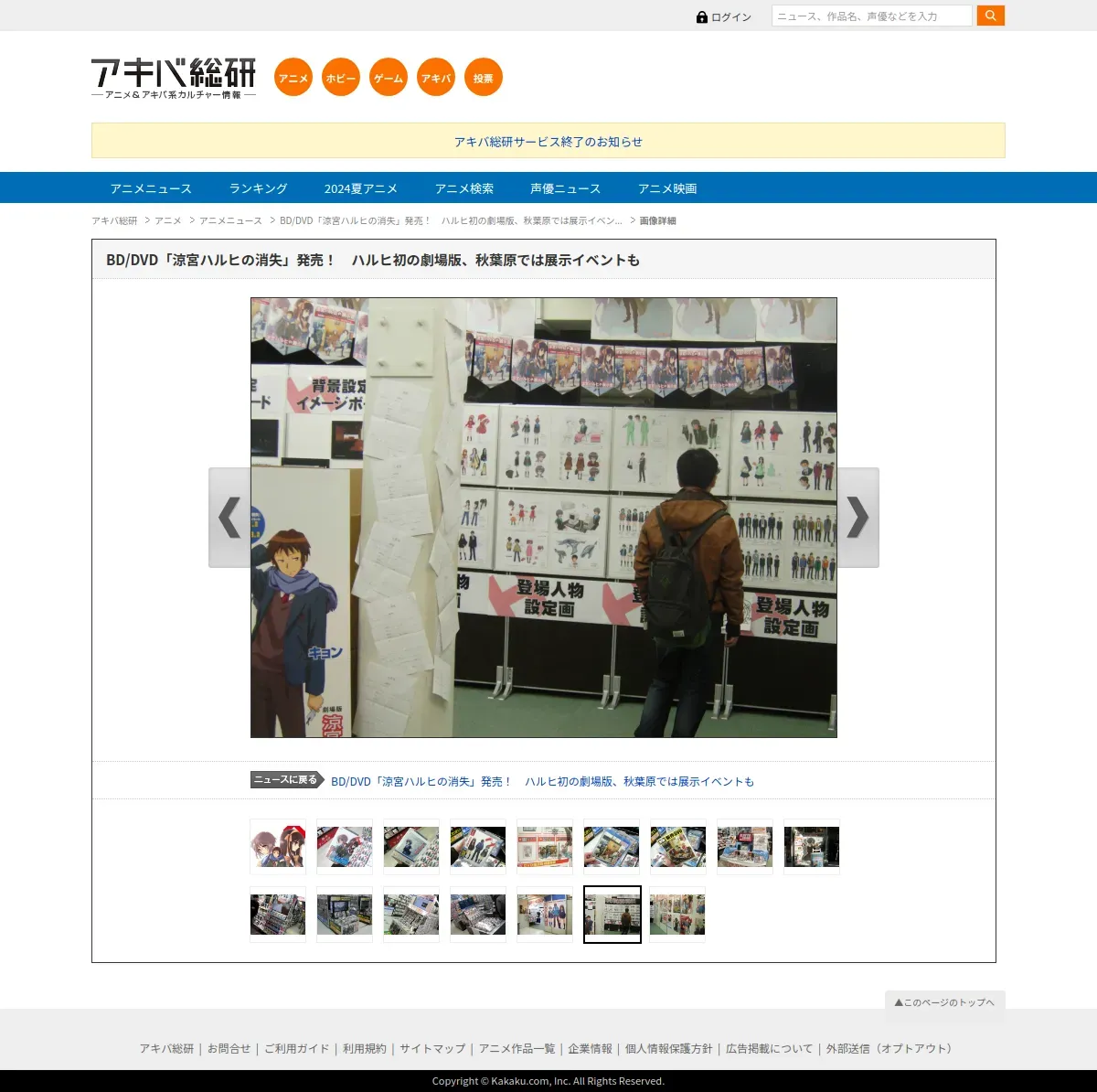Screen dimensions: 1097x1092
Task: Open アニメニュース in blue nav bar
Action: click(x=151, y=188)
